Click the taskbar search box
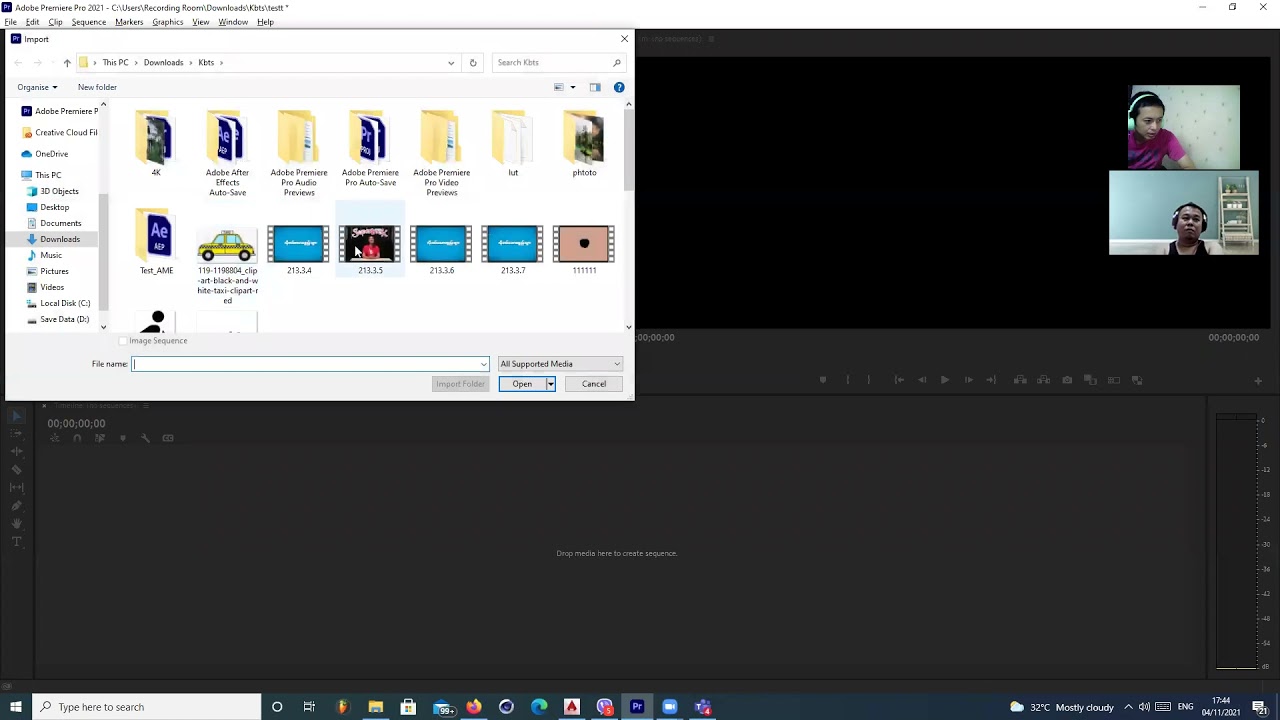 point(146,707)
